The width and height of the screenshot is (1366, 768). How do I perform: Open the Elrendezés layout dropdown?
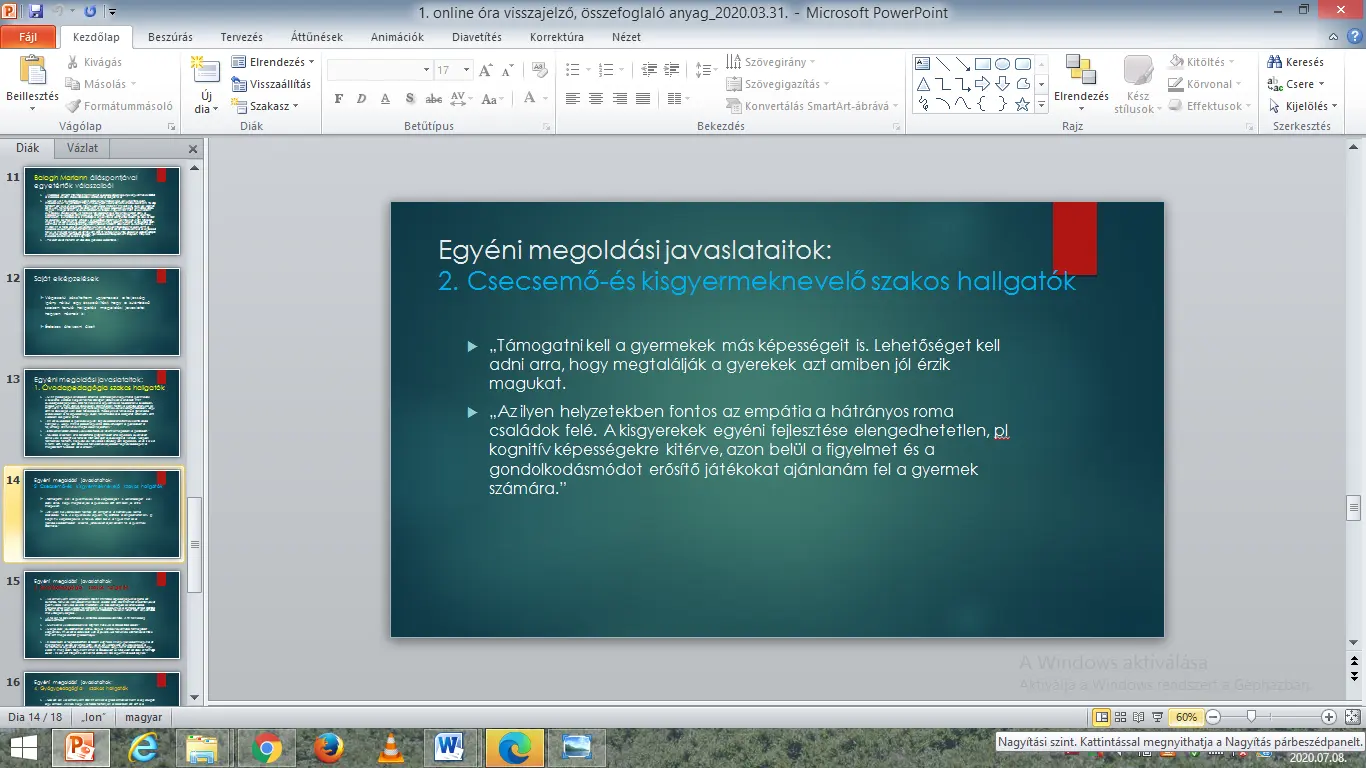270,62
